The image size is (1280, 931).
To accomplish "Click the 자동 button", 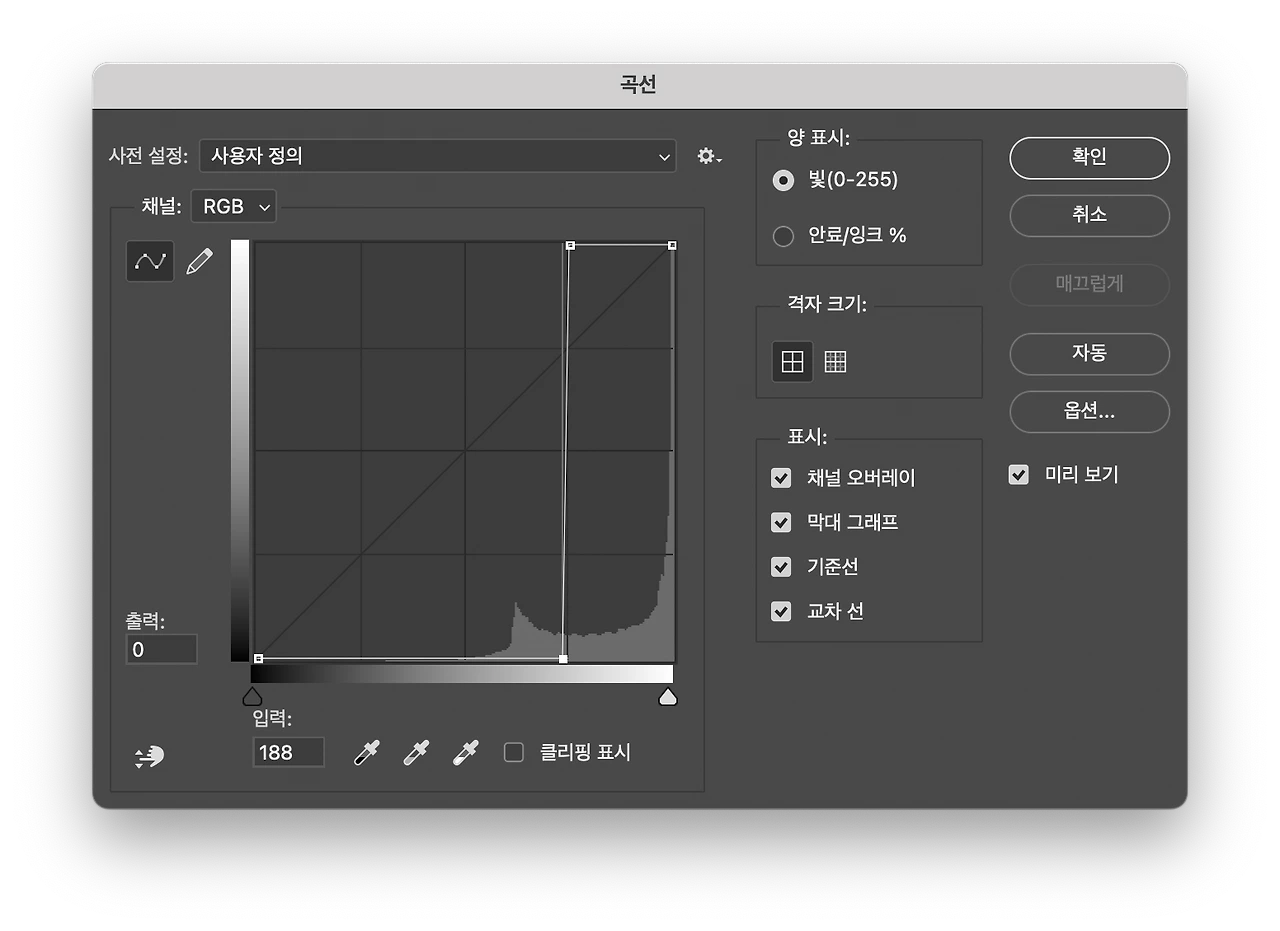I will [1089, 354].
